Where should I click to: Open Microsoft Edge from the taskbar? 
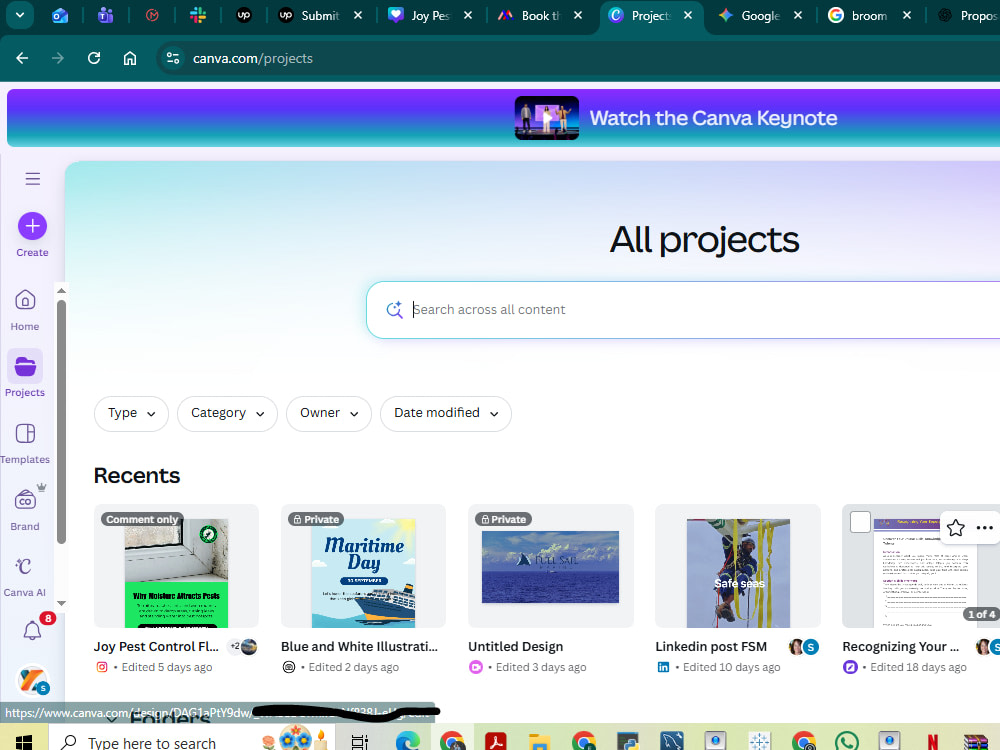[x=407, y=741]
